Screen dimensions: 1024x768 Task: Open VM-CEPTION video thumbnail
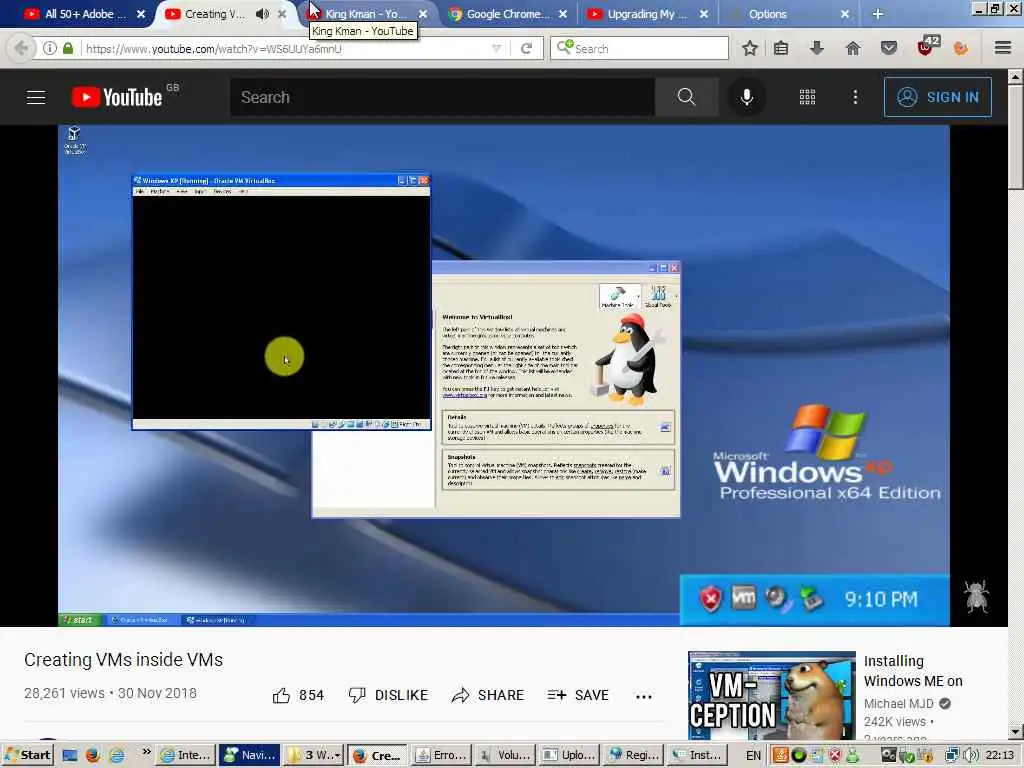(x=771, y=696)
